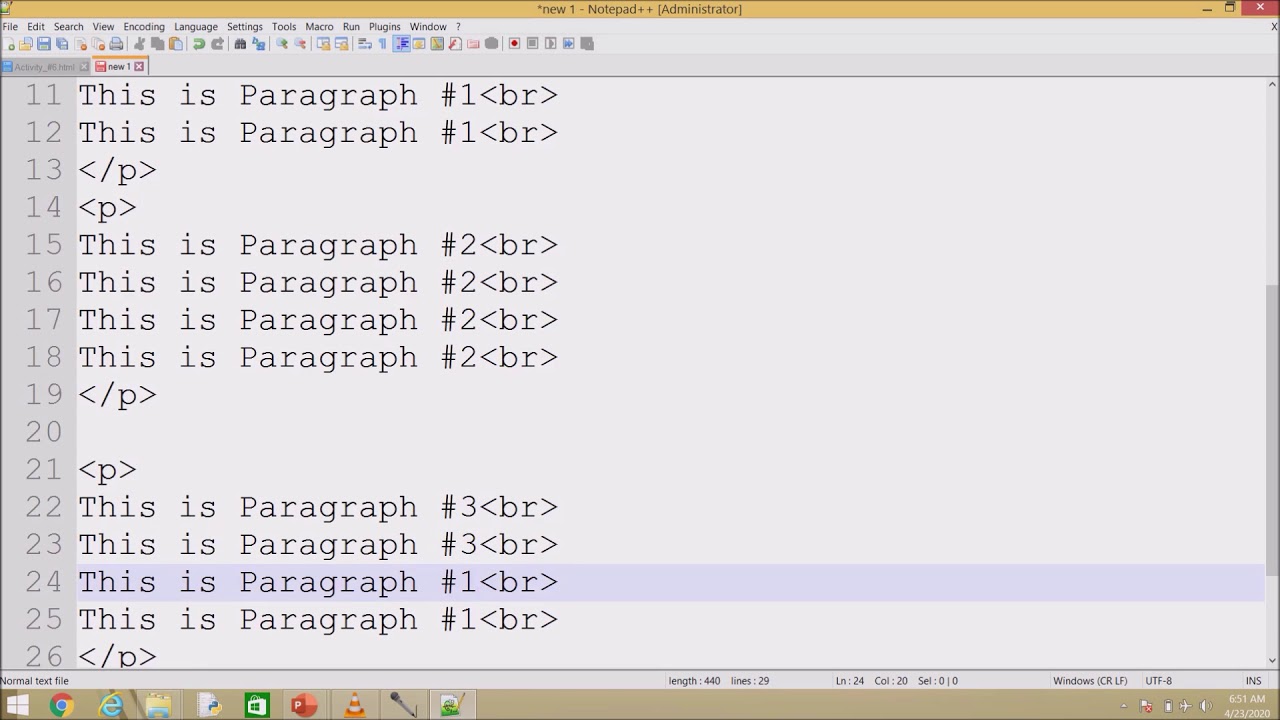Viewport: 1280px width, 720px height.
Task: Close the new 1 tab
Action: pos(139,67)
